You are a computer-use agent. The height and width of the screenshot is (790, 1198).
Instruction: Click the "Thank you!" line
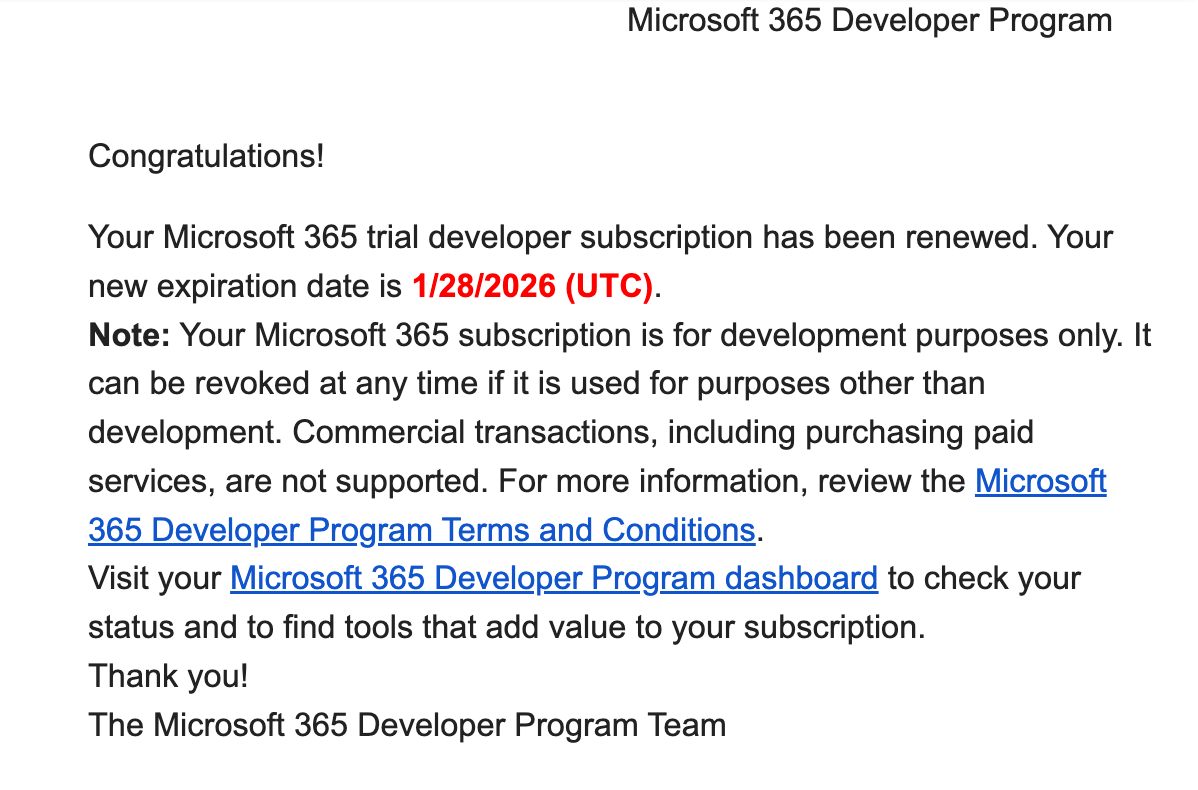[168, 676]
